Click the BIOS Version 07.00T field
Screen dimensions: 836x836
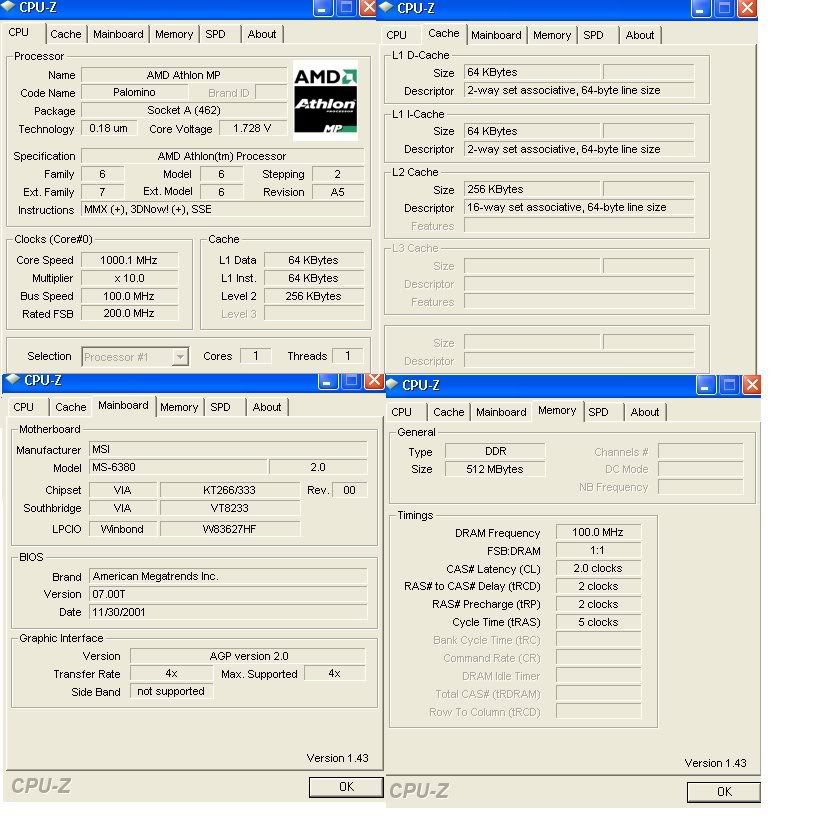pyautogui.click(x=227, y=594)
